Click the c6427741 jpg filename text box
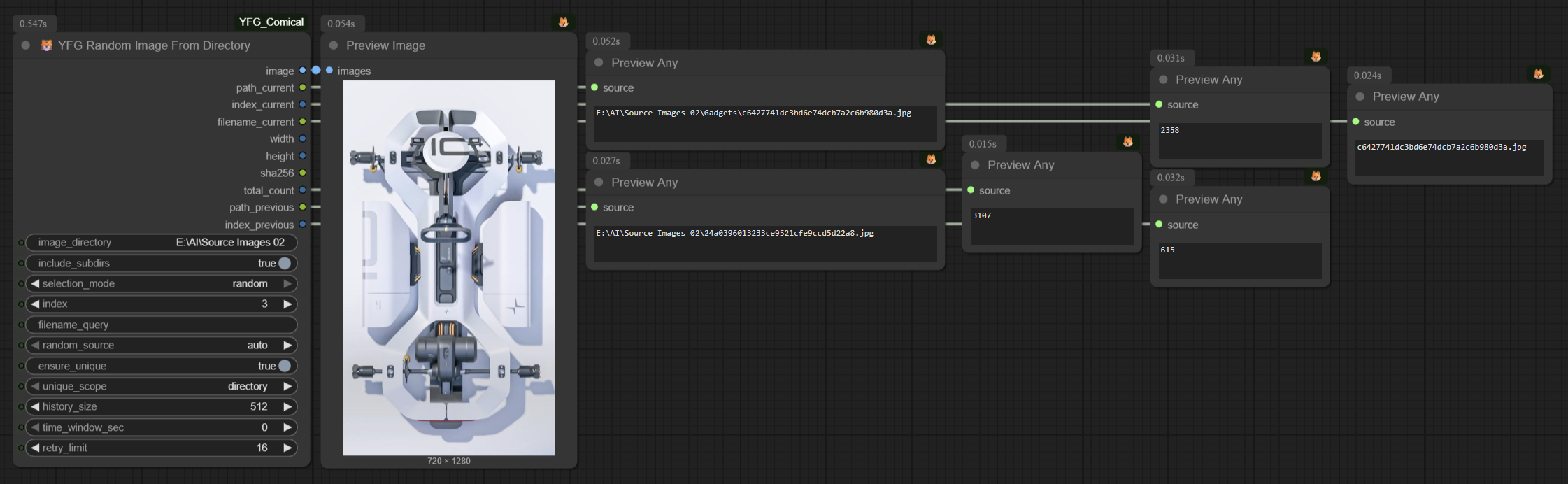This screenshot has height=484, width=1568. 1449,157
